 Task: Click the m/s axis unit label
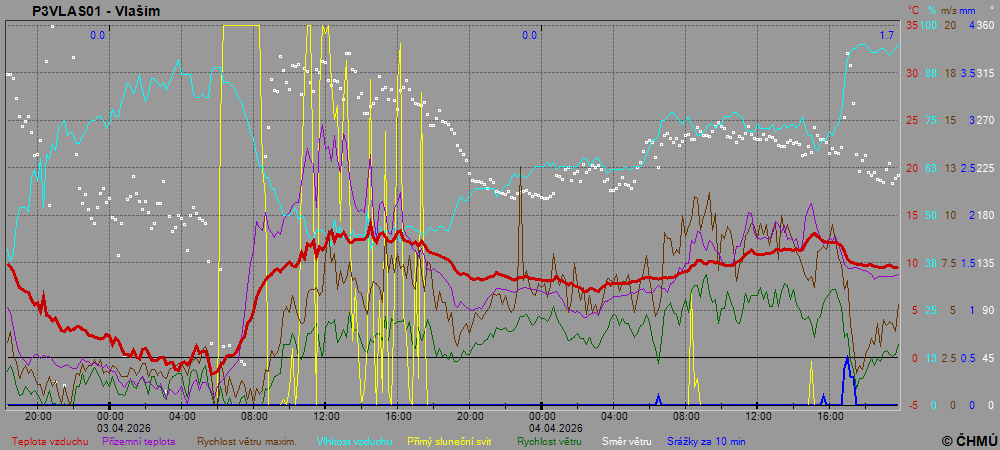coord(949,10)
